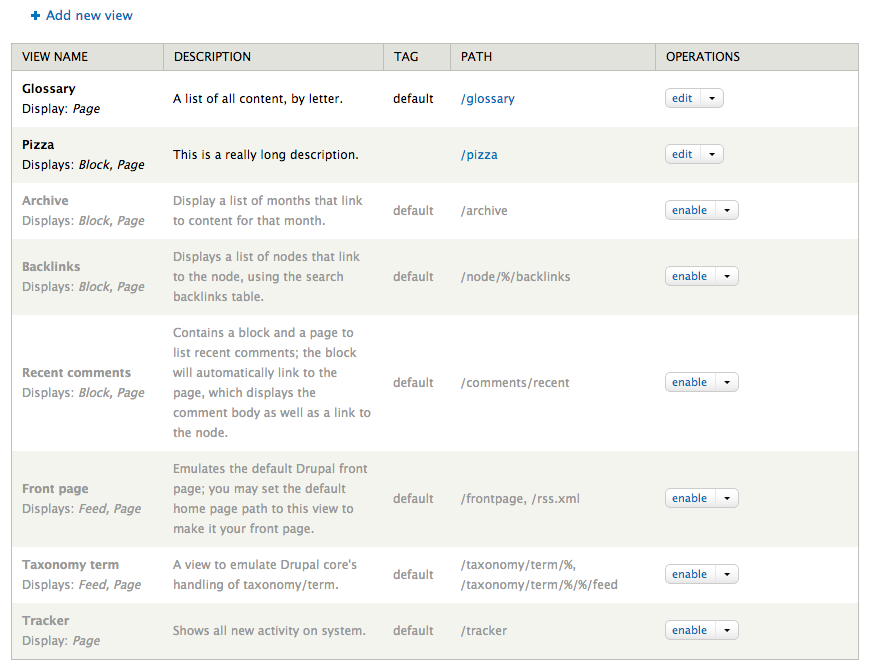Open operations dropdown arrow for Front page

(727, 498)
